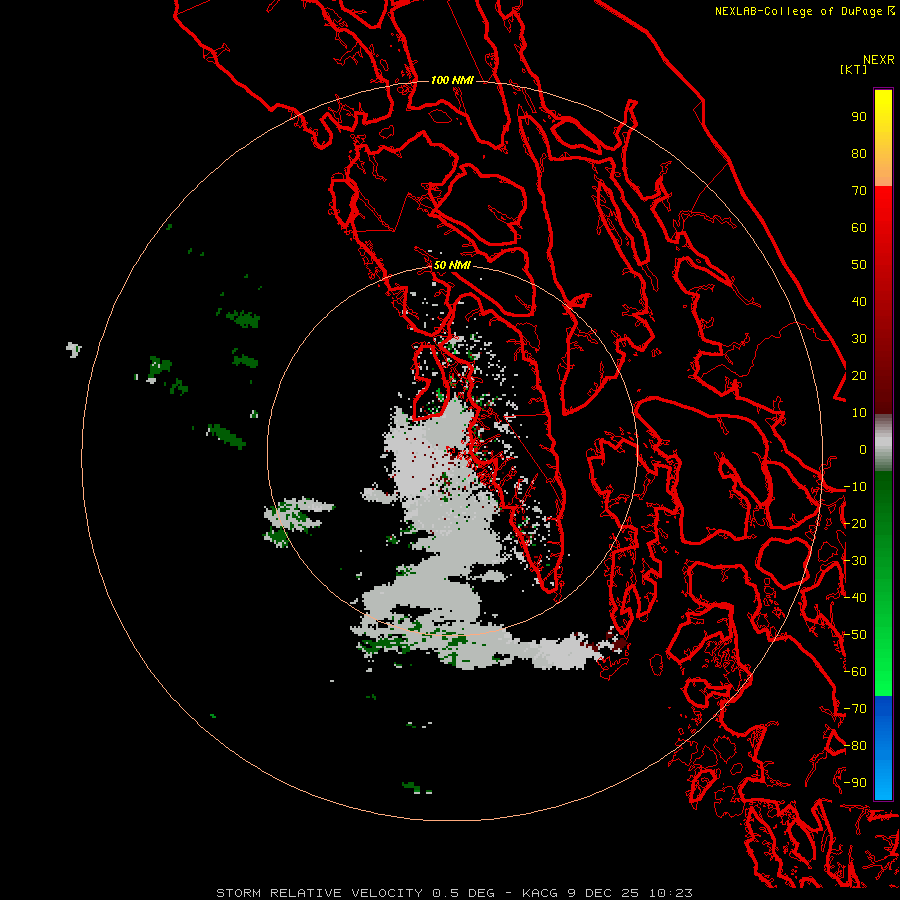Viewport: 900px width, 900px height.
Task: Click the -80 value on velocity scale
Action: pyautogui.click(x=855, y=746)
